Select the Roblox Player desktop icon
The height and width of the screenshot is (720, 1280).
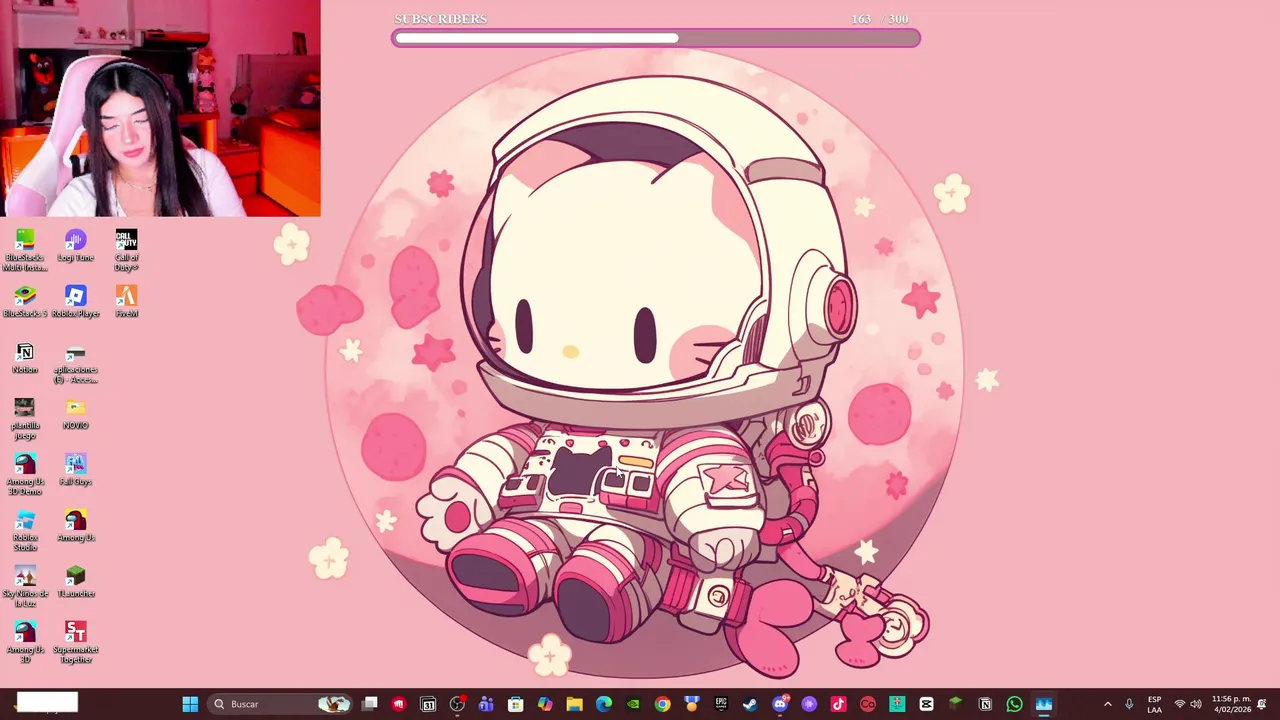pos(76,302)
